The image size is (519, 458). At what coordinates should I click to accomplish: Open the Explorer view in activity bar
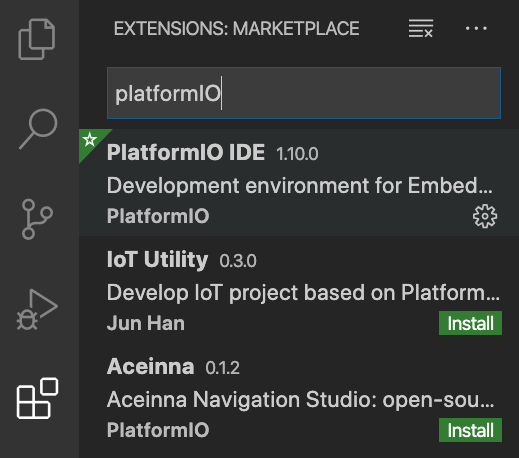pyautogui.click(x=37, y=39)
